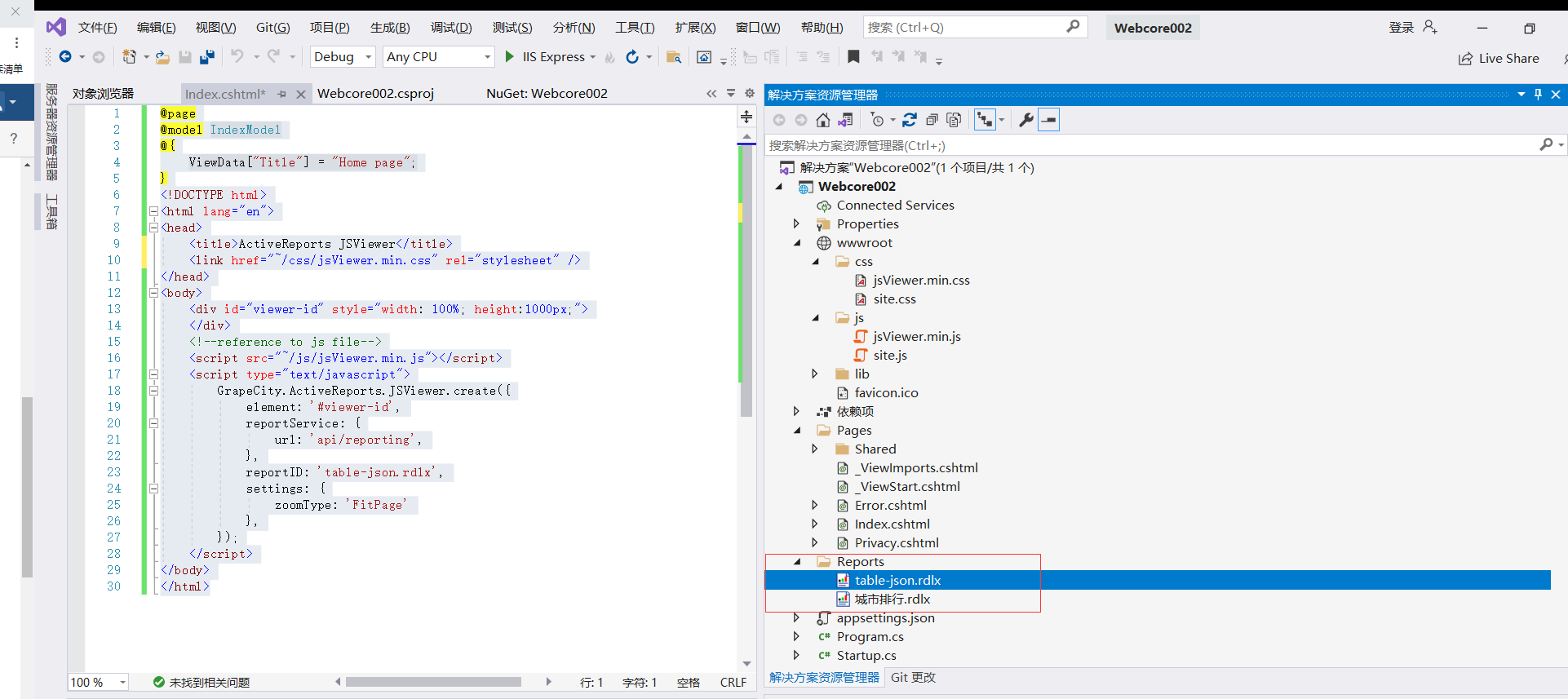Viewport: 1568px width, 699px height.
Task: Toggle Show All Files icon
Action: click(954, 120)
